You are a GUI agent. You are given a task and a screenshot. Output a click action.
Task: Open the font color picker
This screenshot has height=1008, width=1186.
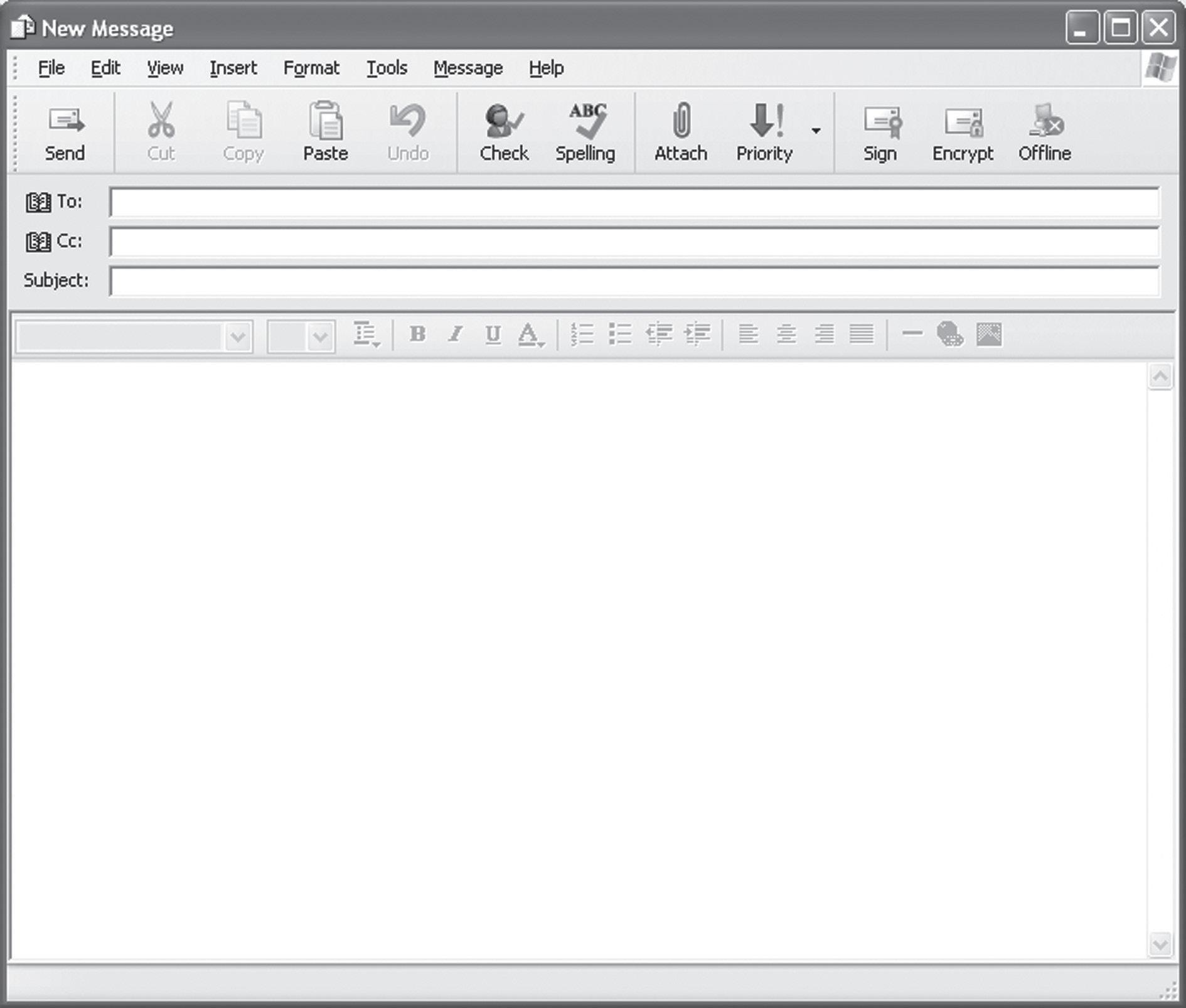point(531,335)
